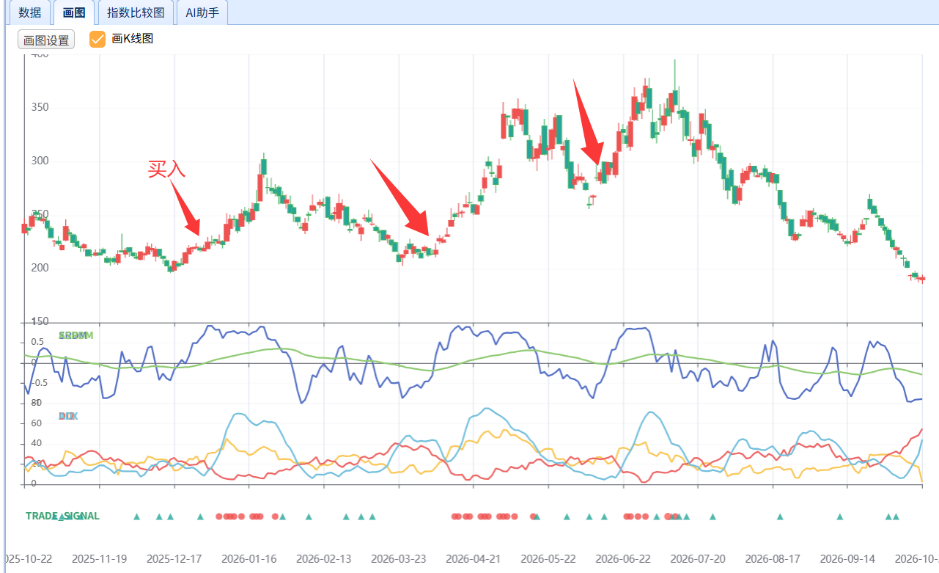This screenshot has width=939, height=573.
Task: Uncheck the 画K线图 checkbox
Action: [97, 39]
